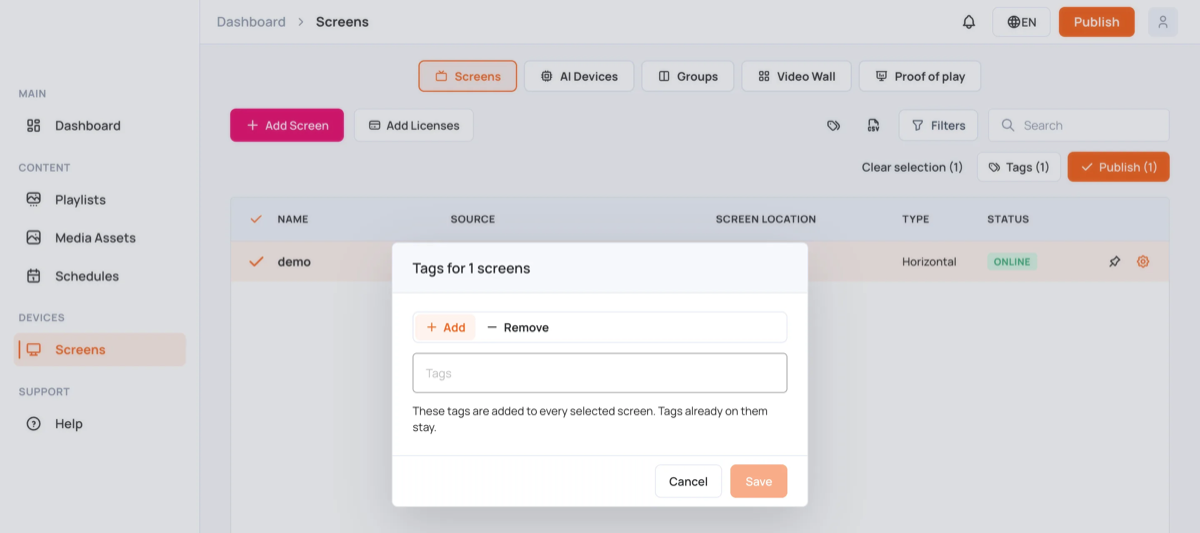Click the STATUS column header
The image size is (1200, 533).
point(1008,219)
